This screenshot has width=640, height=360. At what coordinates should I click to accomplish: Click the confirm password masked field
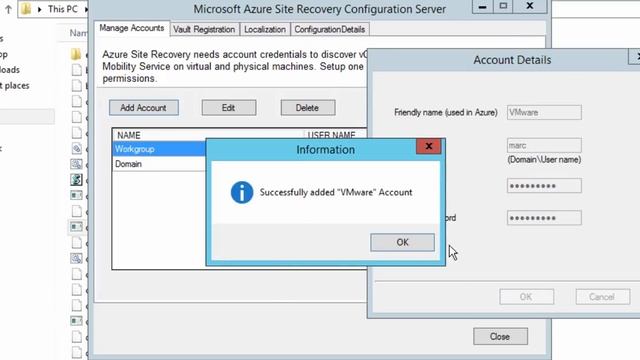pos(544,218)
